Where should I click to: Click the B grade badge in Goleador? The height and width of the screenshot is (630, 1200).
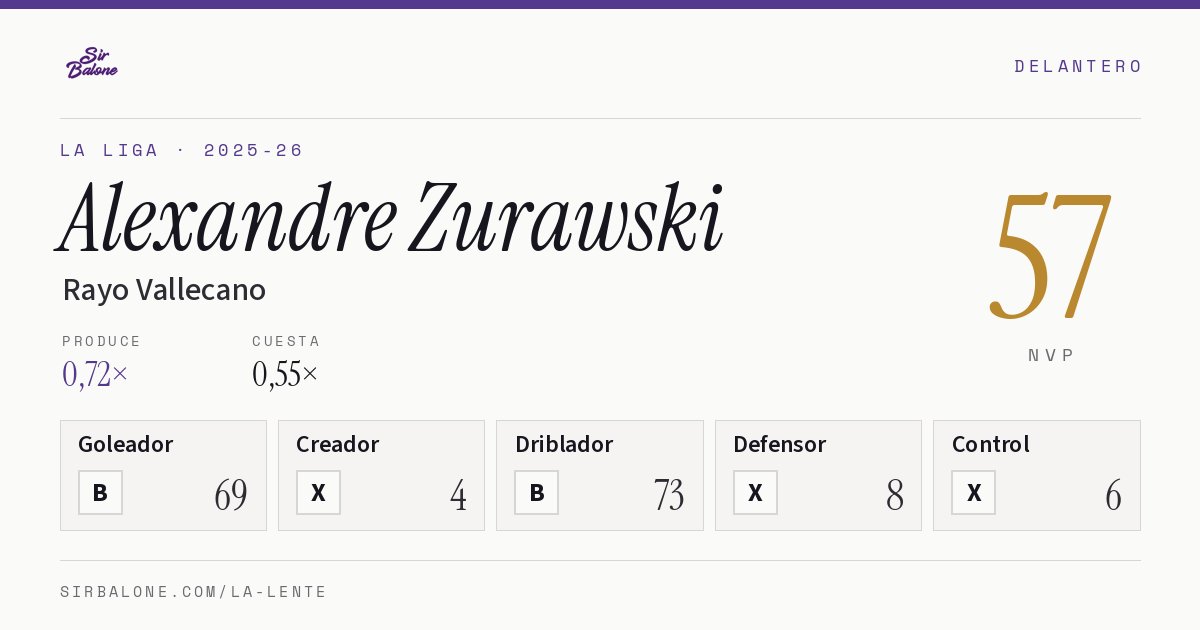click(100, 492)
